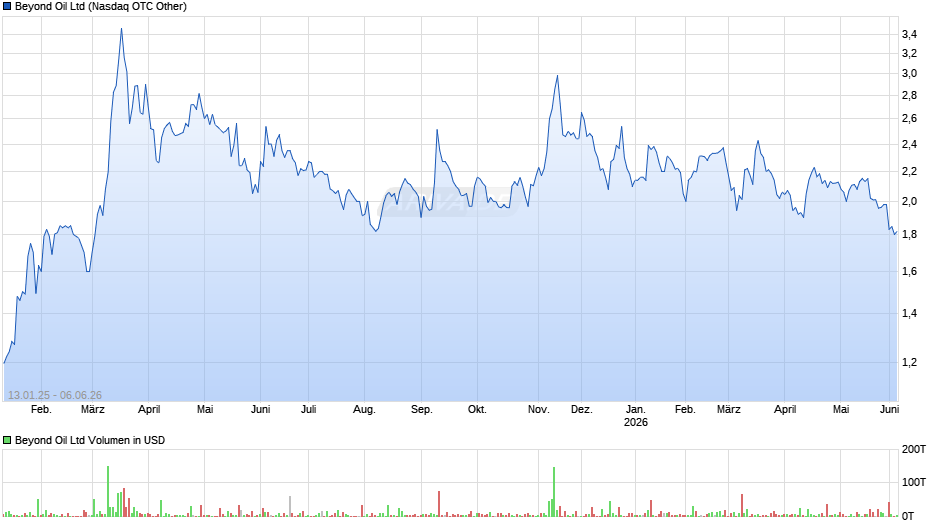
Task: Click the 'Jan.' month label above 2026
Action: 636,410
